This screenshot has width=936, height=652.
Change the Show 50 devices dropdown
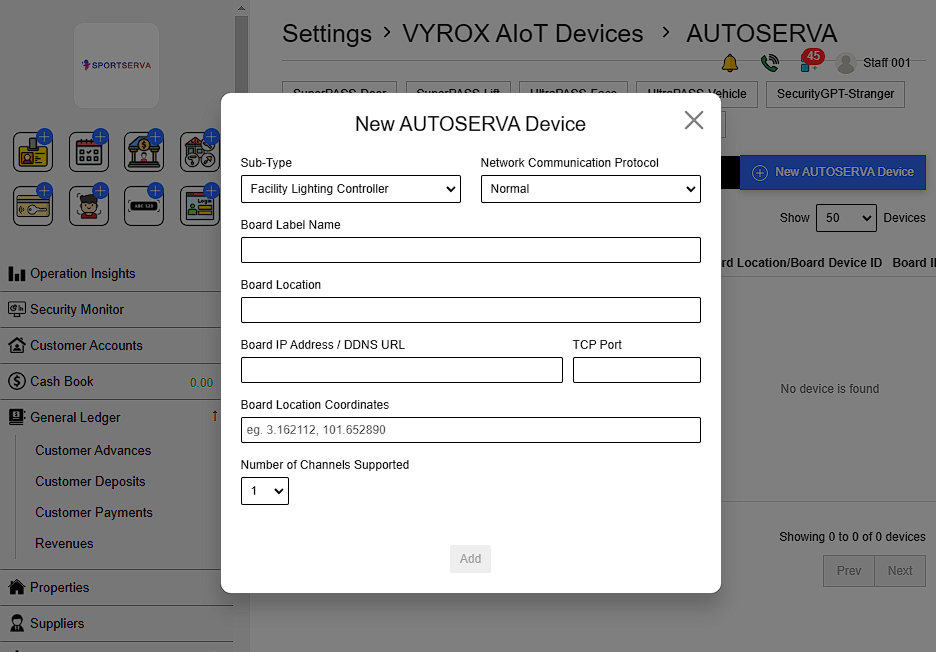pos(845,218)
